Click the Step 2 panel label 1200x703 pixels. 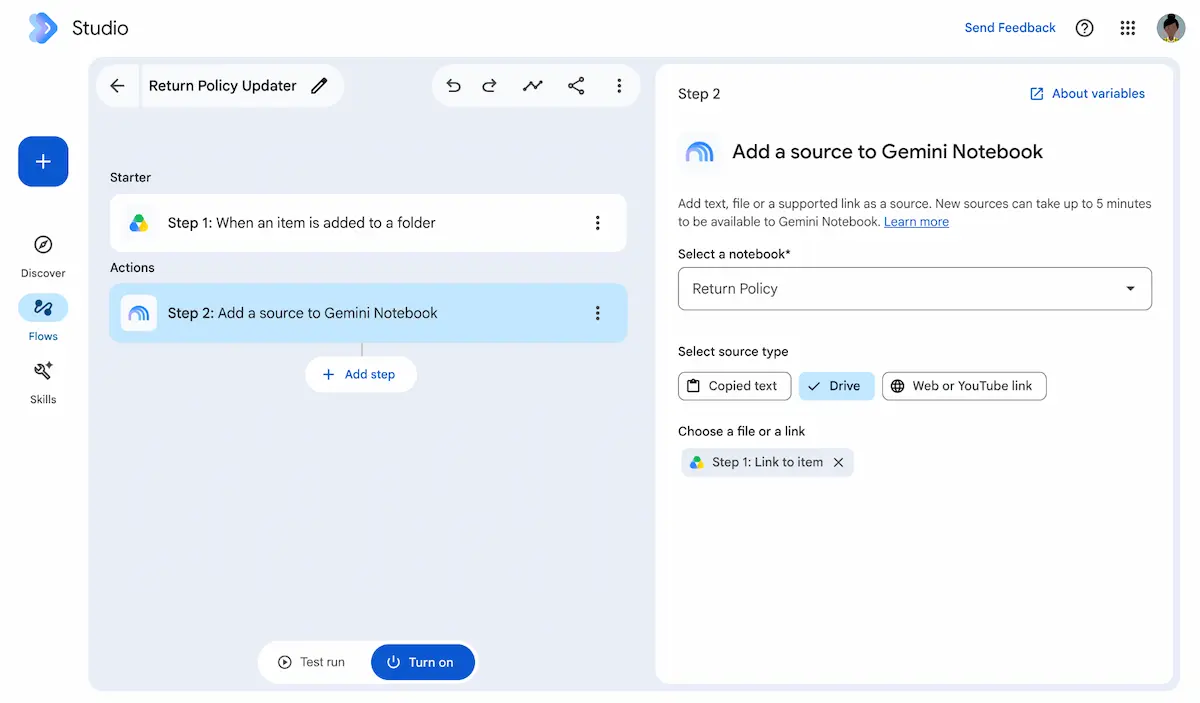699,94
